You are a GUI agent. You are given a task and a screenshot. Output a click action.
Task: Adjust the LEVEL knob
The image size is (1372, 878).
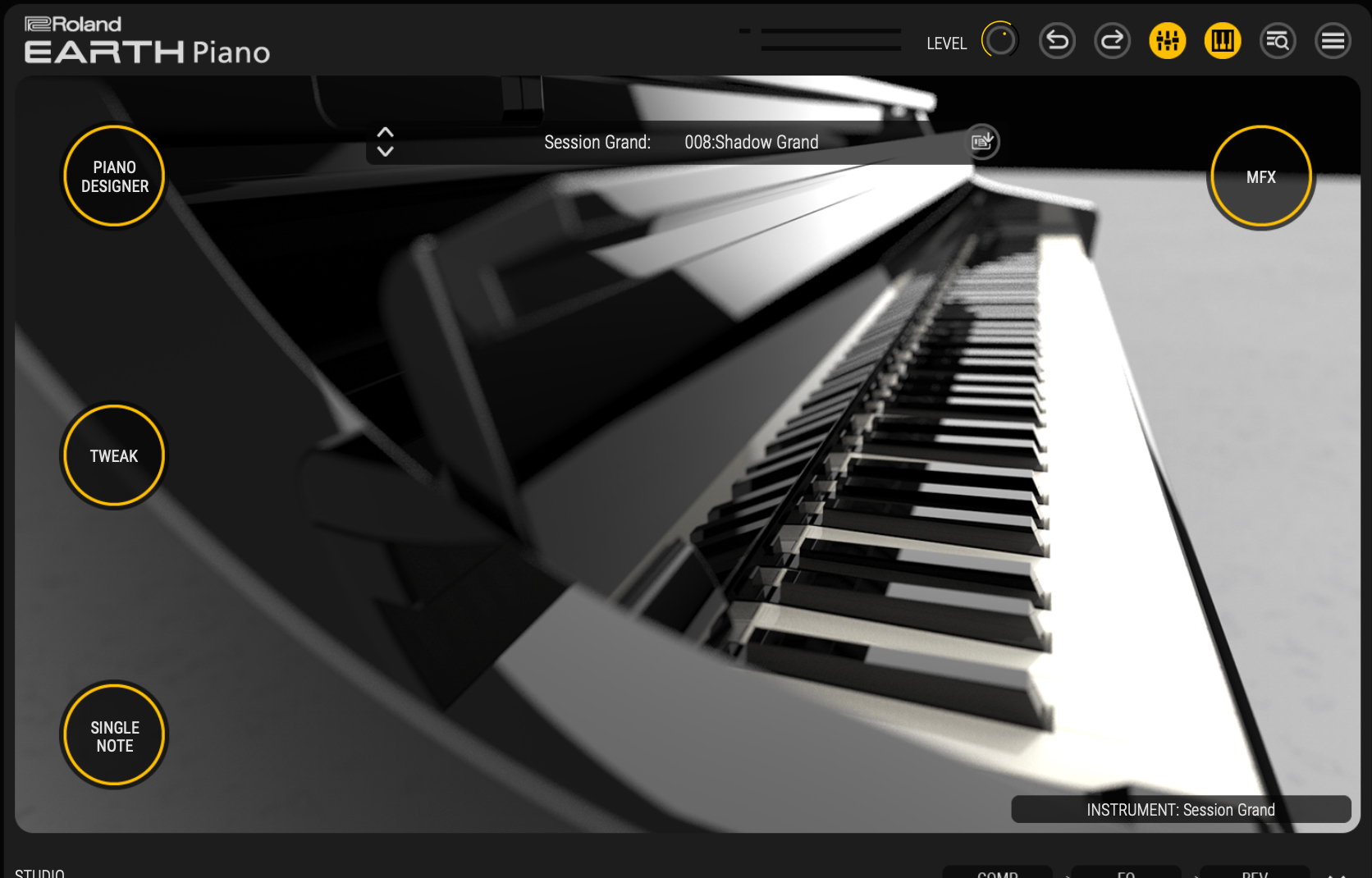tap(999, 40)
